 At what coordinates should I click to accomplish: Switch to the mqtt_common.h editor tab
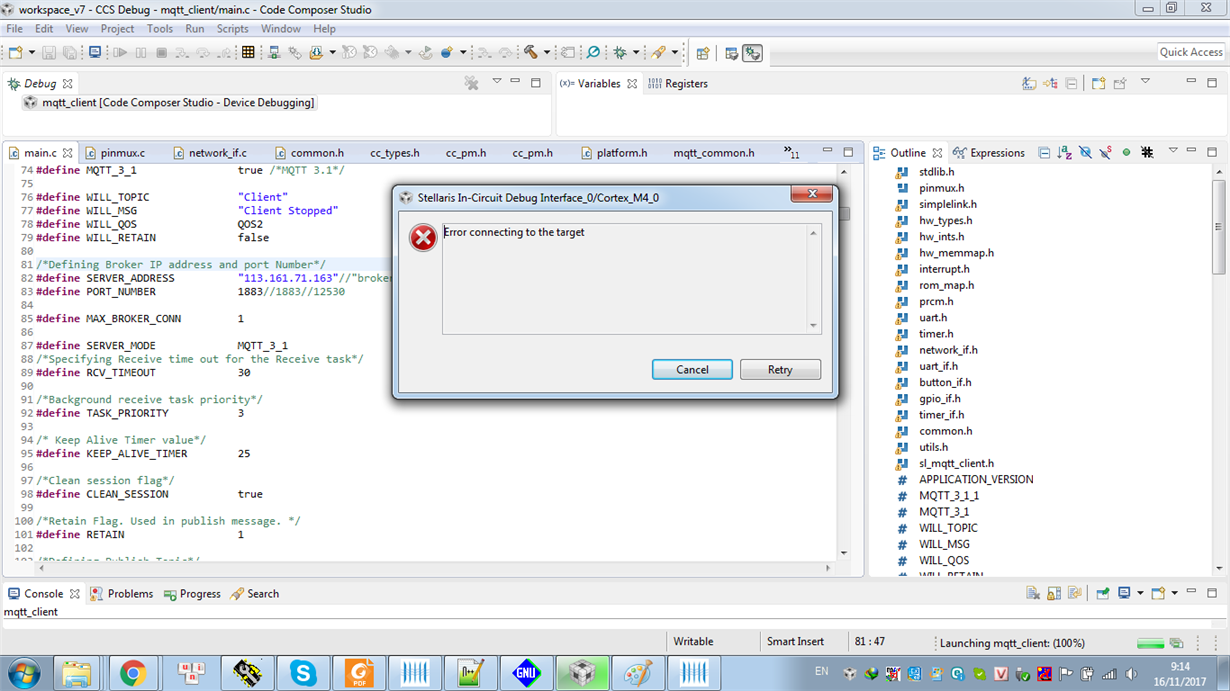714,153
